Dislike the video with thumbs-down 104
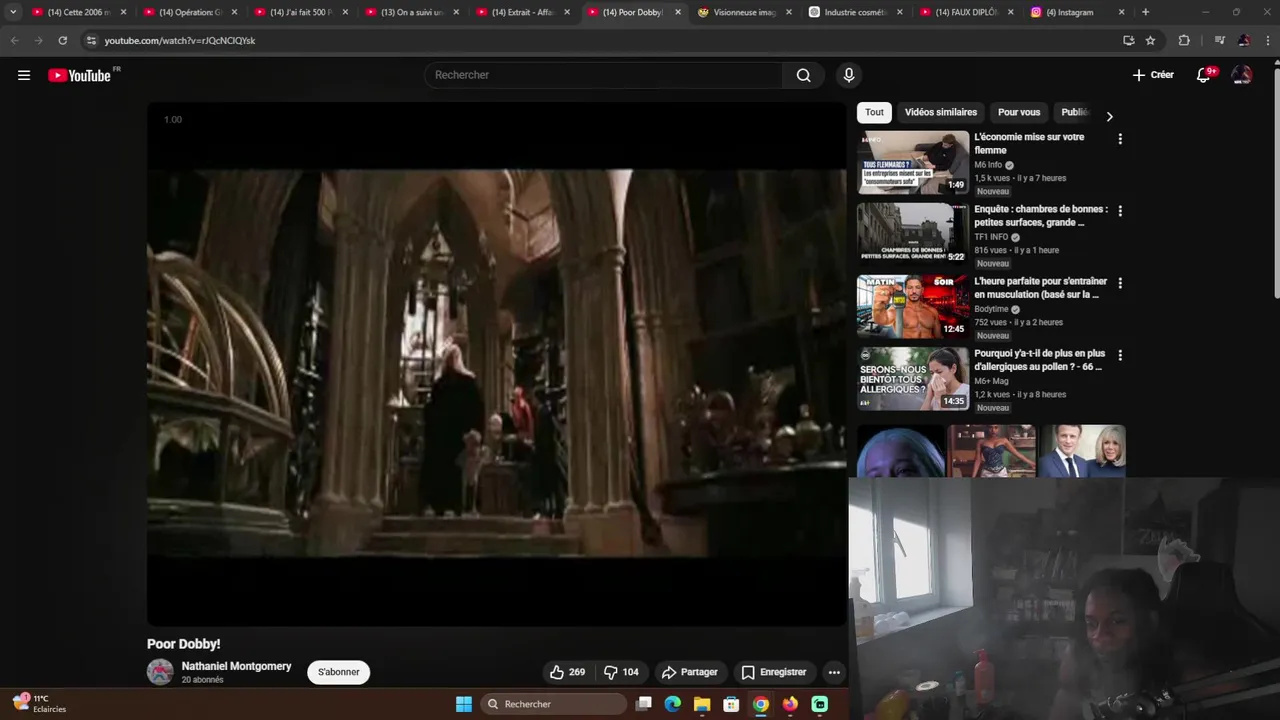Viewport: 1280px width, 720px height. (621, 672)
